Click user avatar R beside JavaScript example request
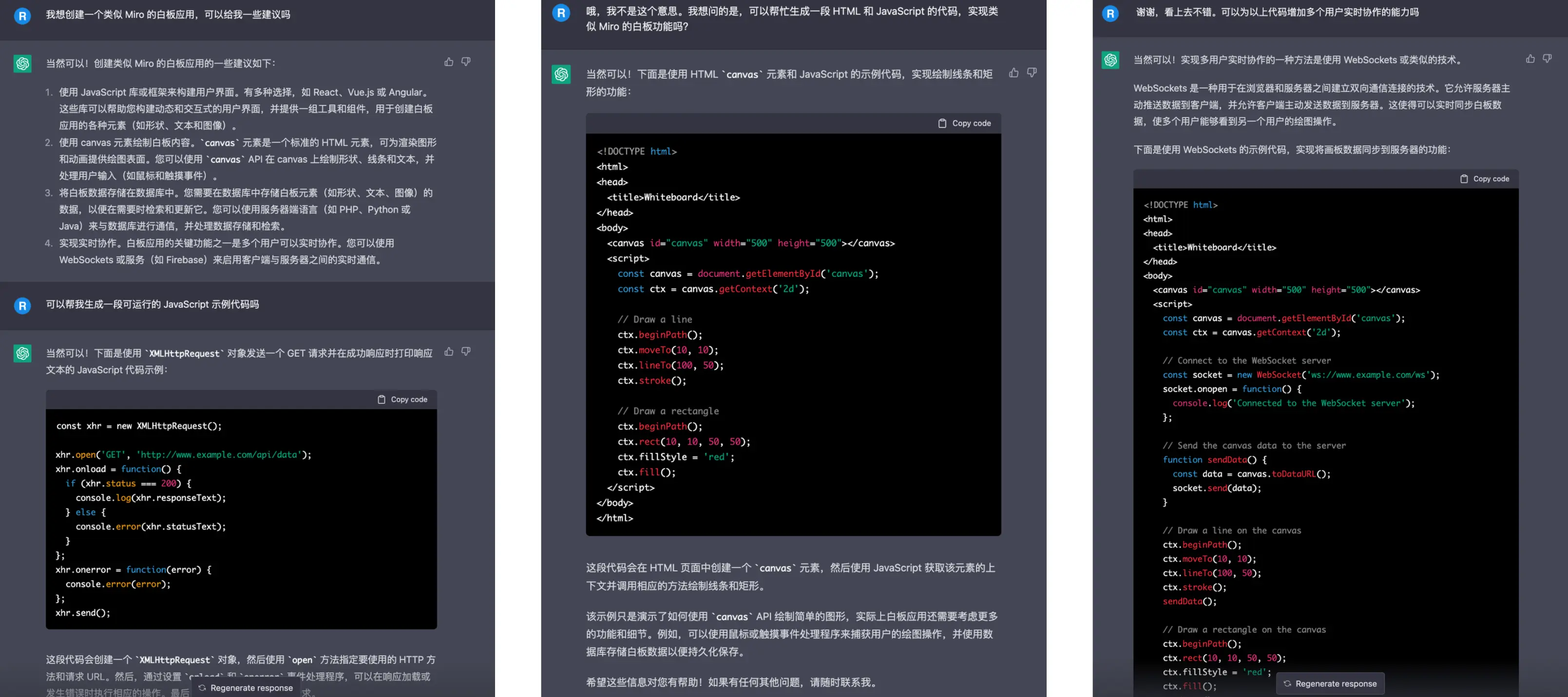 click(x=22, y=306)
